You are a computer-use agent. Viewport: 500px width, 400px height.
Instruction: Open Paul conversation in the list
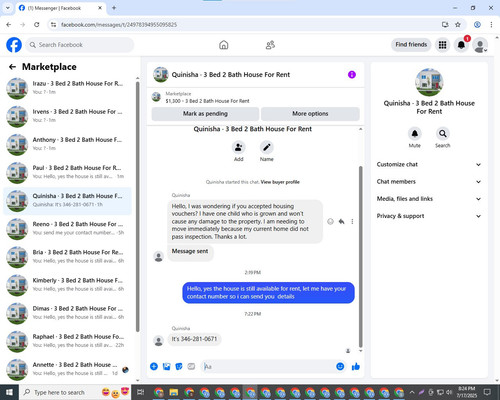(67, 173)
